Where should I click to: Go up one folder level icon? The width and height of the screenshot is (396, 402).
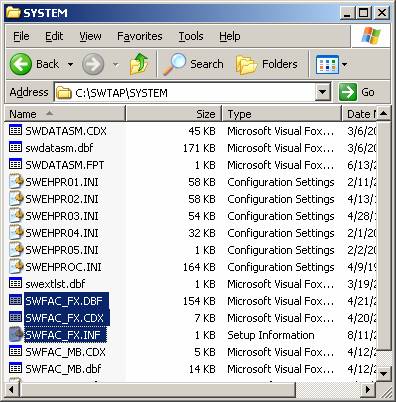(x=139, y=64)
